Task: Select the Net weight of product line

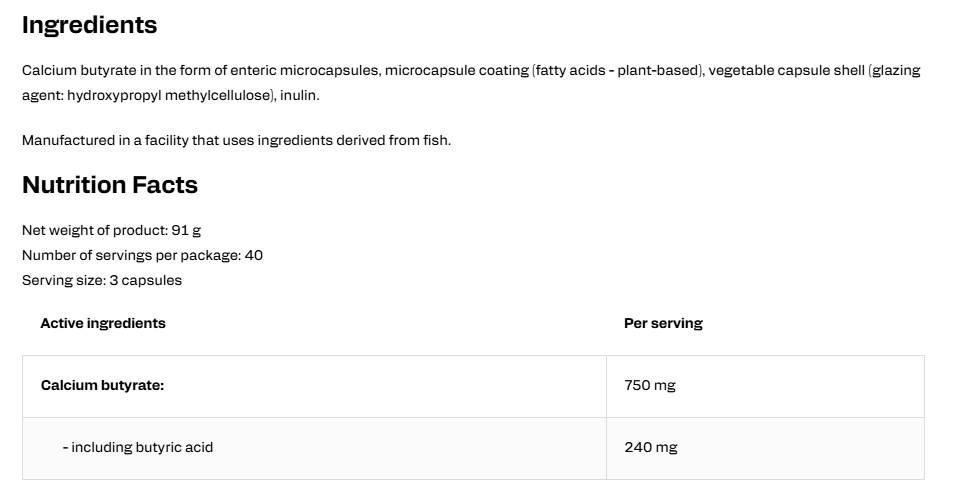Action: coord(111,231)
